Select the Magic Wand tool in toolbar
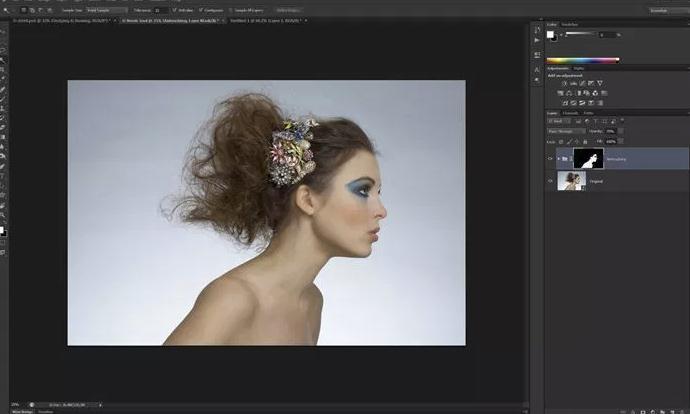Viewport: 690px width, 414px height. click(4, 60)
